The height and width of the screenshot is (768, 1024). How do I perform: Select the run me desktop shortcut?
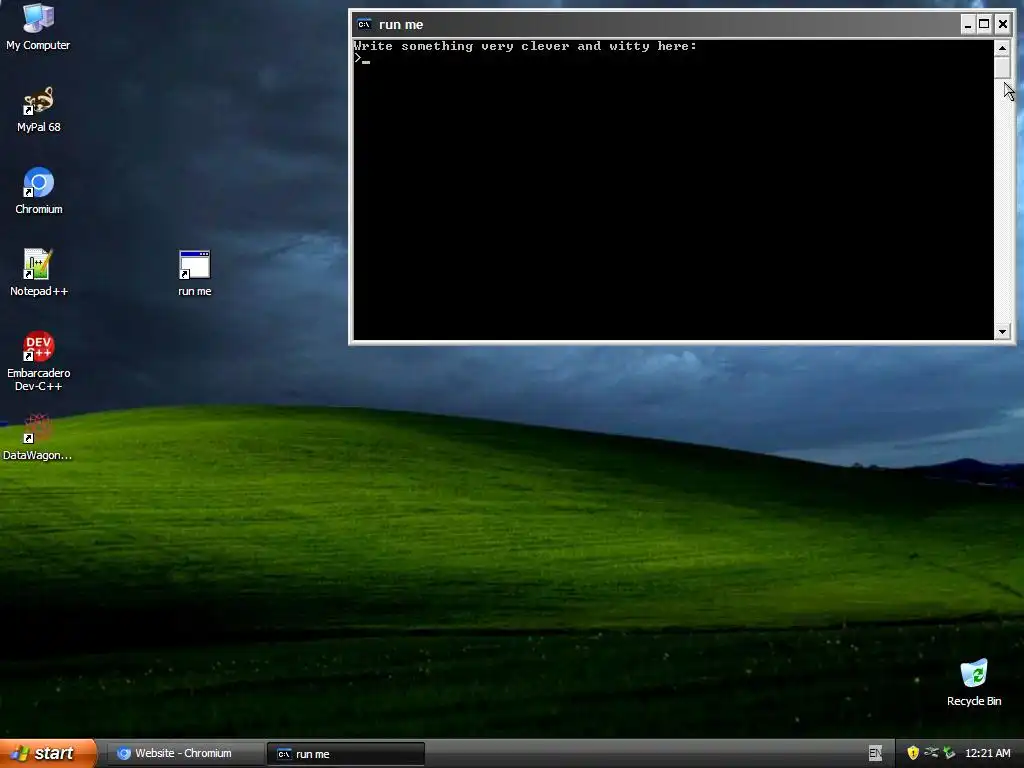click(195, 273)
